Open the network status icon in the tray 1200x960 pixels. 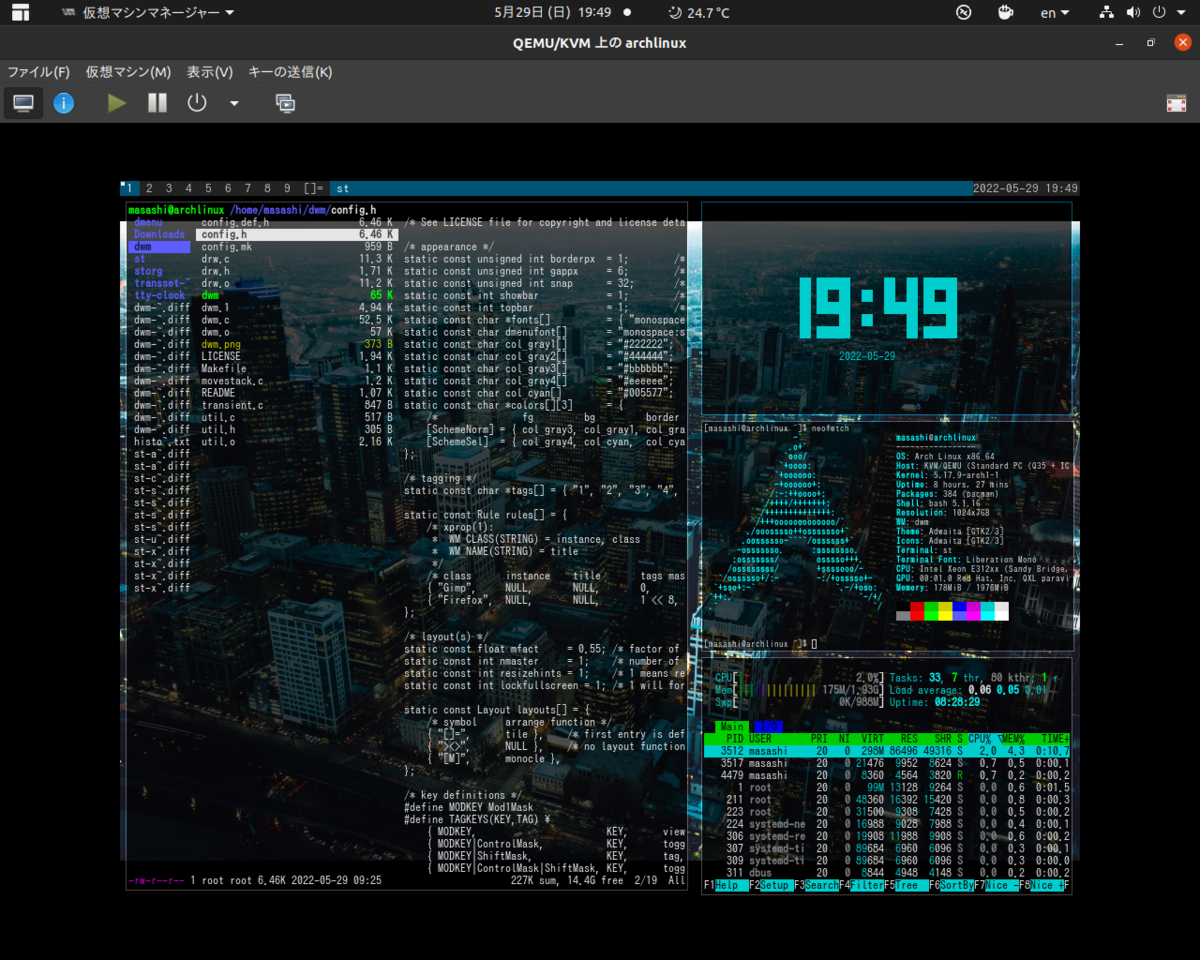pos(1106,13)
